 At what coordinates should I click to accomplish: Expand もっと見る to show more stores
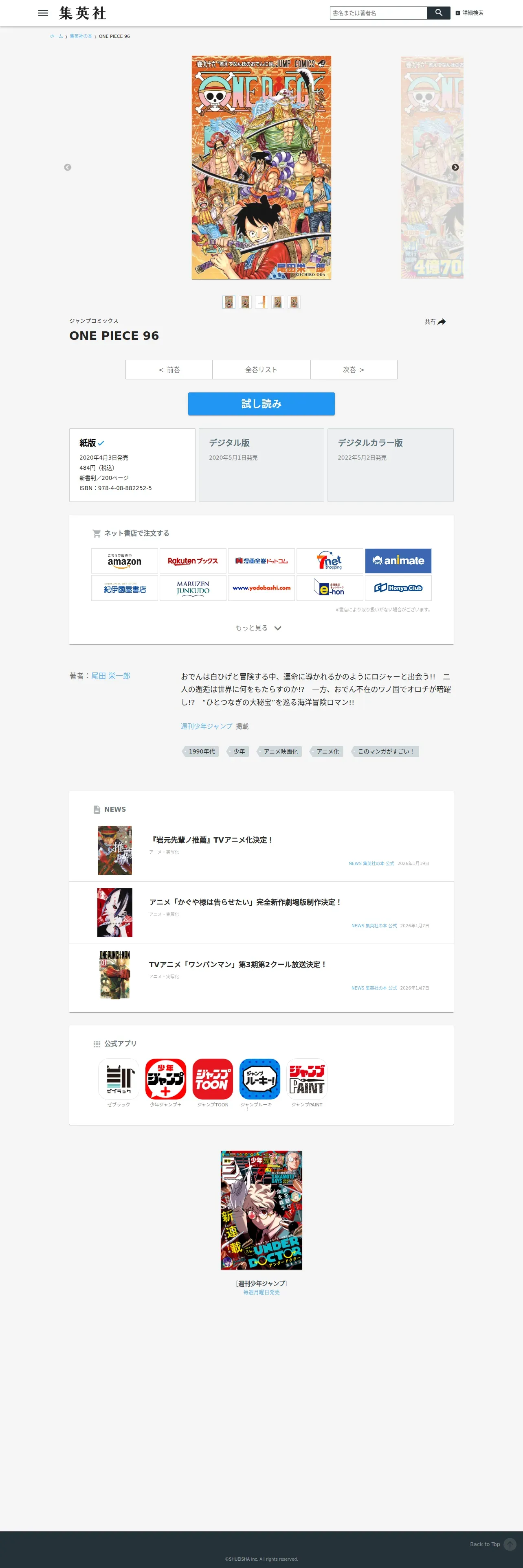pyautogui.click(x=259, y=628)
